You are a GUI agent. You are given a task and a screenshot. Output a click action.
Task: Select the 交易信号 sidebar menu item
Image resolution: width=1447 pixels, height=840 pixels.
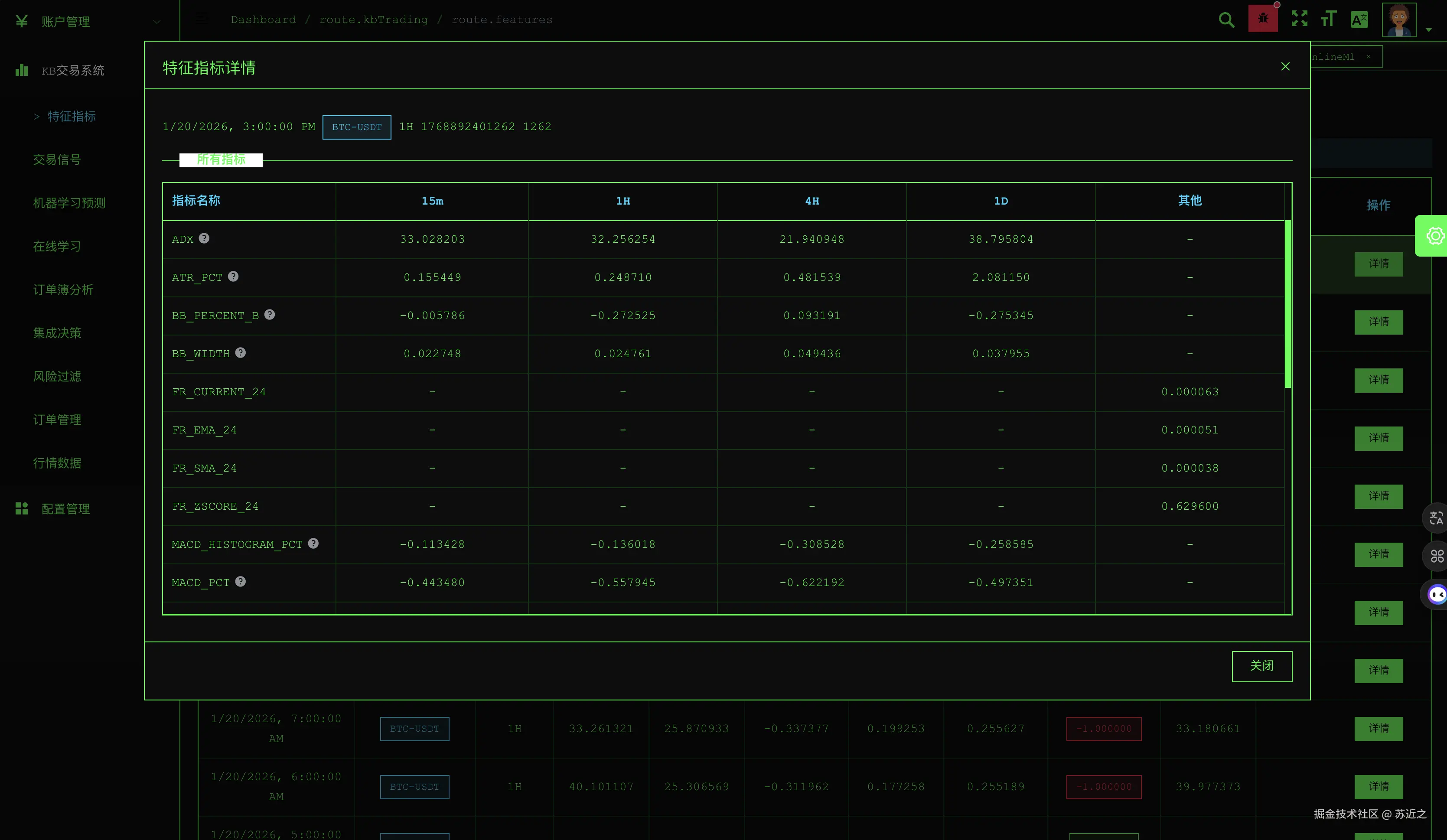click(57, 160)
